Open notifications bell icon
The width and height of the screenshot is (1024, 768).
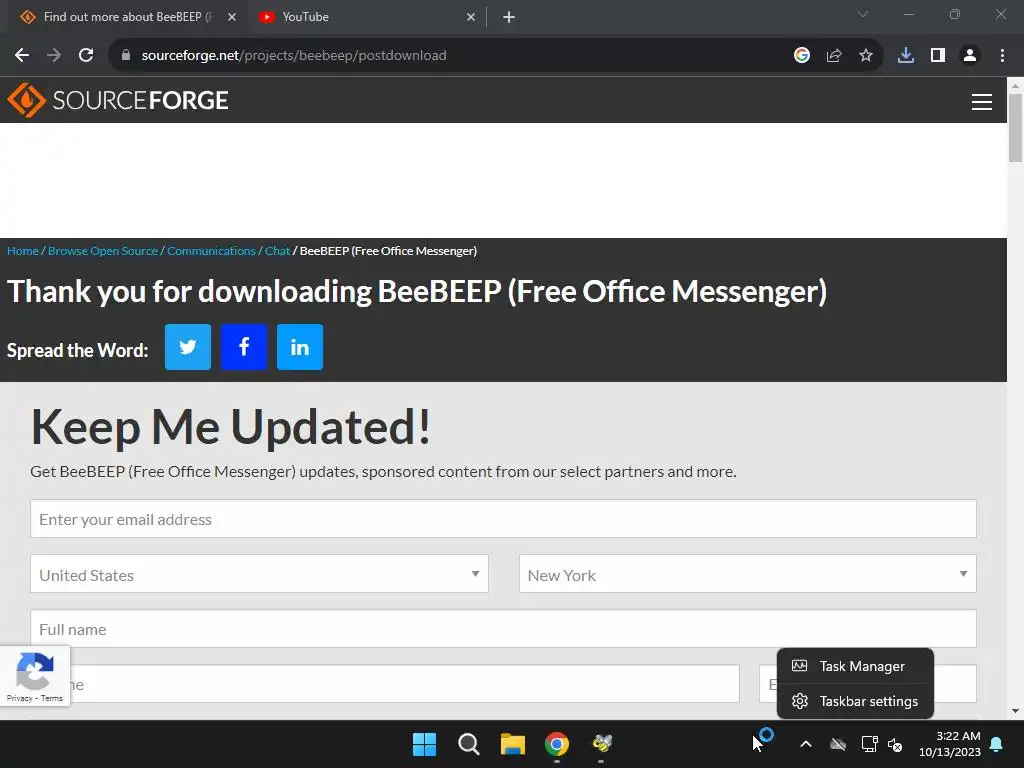997,744
